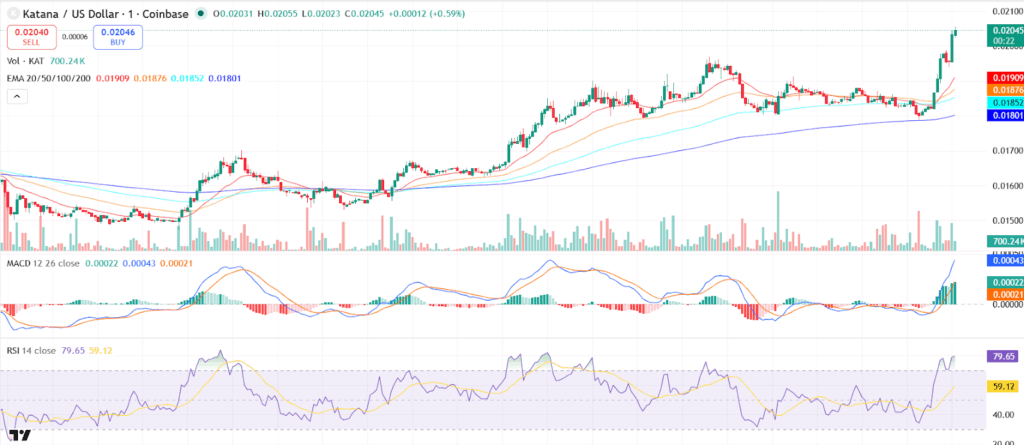Click the 0.00006 spread value
This screenshot has width=1024, height=445.
tap(74, 37)
